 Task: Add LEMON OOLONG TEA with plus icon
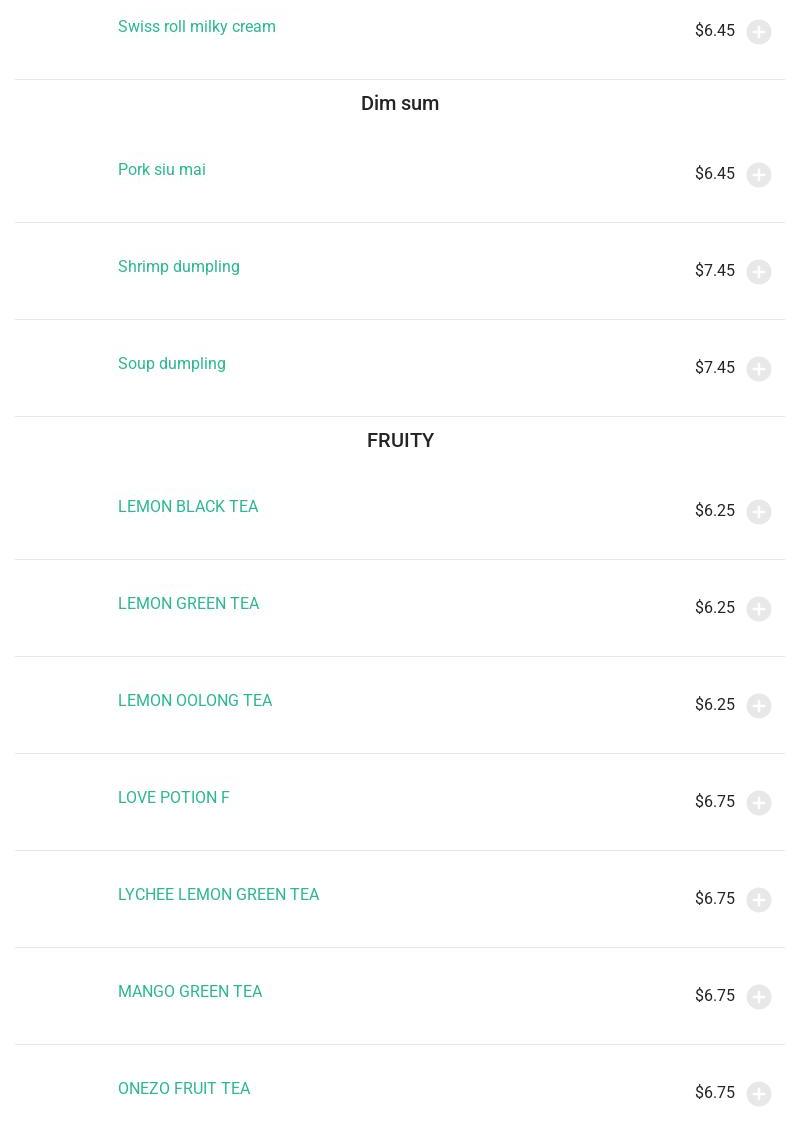pyautogui.click(x=759, y=706)
